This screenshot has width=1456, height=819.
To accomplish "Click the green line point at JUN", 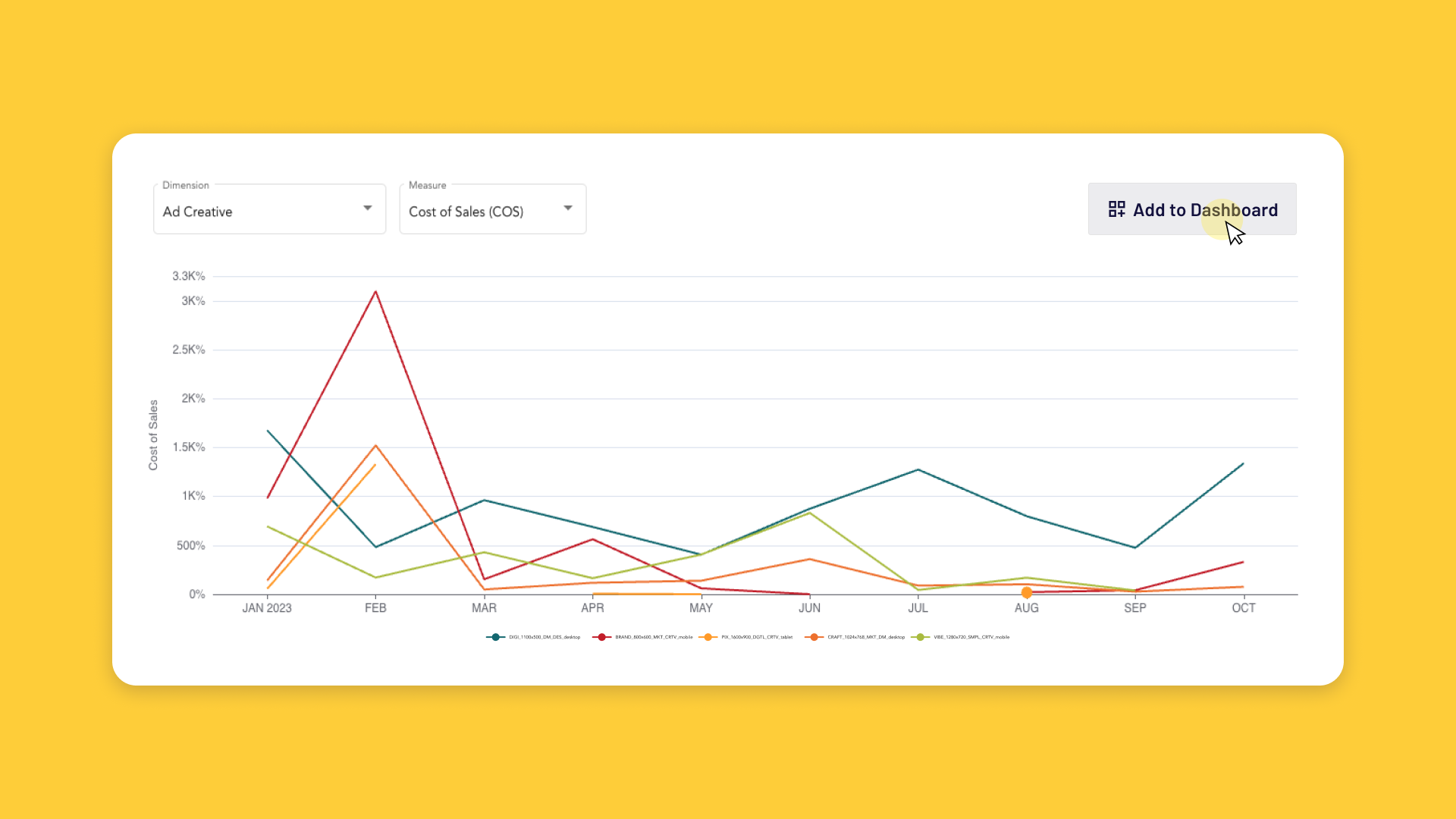I will tap(810, 513).
